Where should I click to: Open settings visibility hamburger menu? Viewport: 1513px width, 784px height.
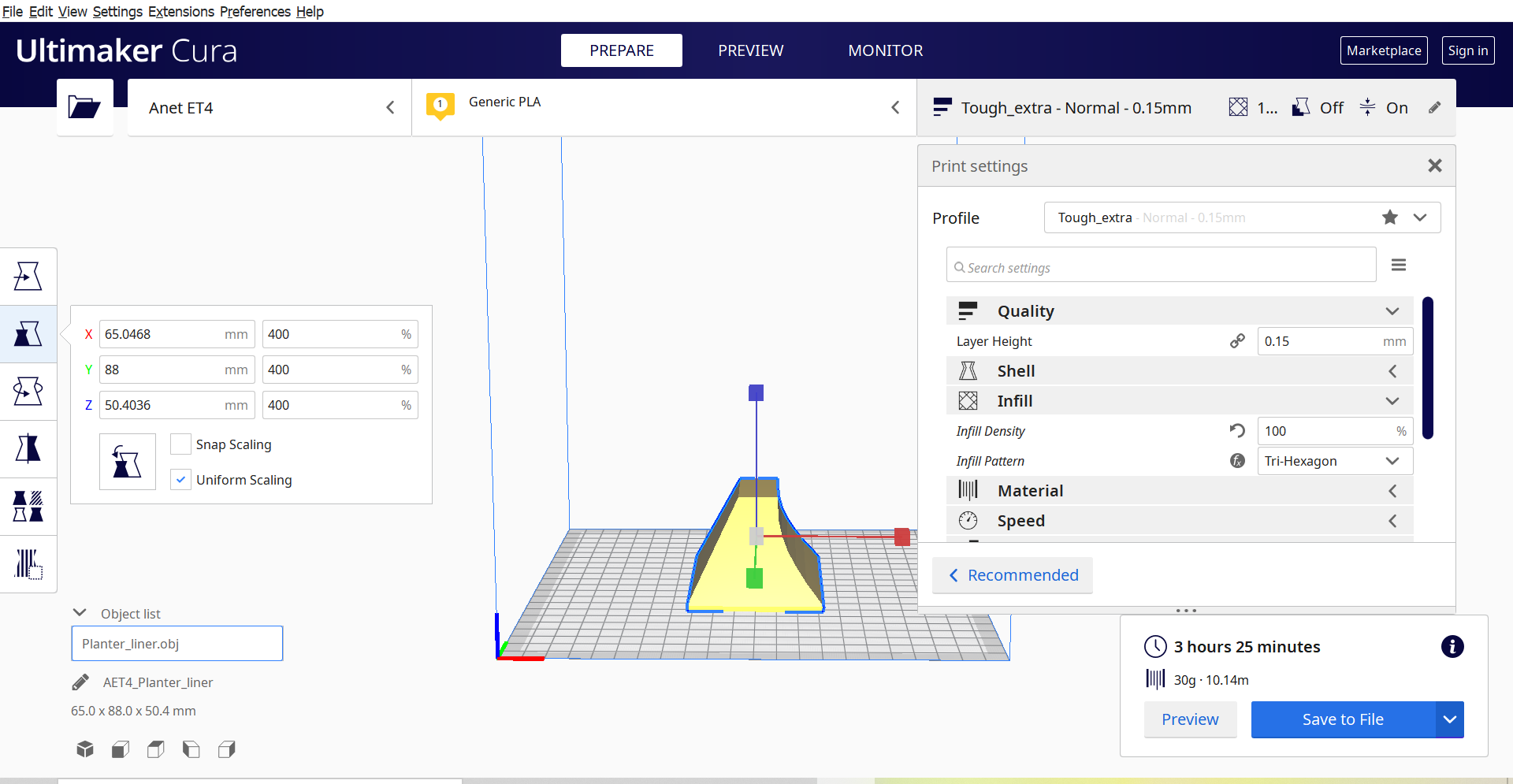tap(1399, 266)
